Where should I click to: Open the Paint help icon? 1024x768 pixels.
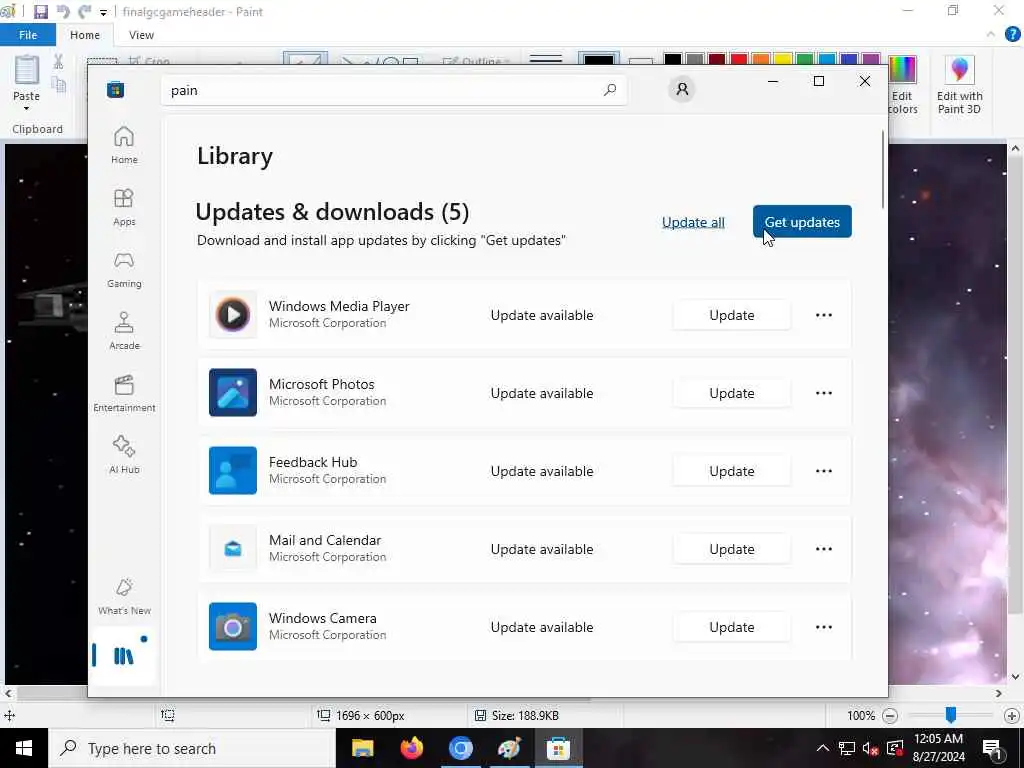click(x=1012, y=35)
